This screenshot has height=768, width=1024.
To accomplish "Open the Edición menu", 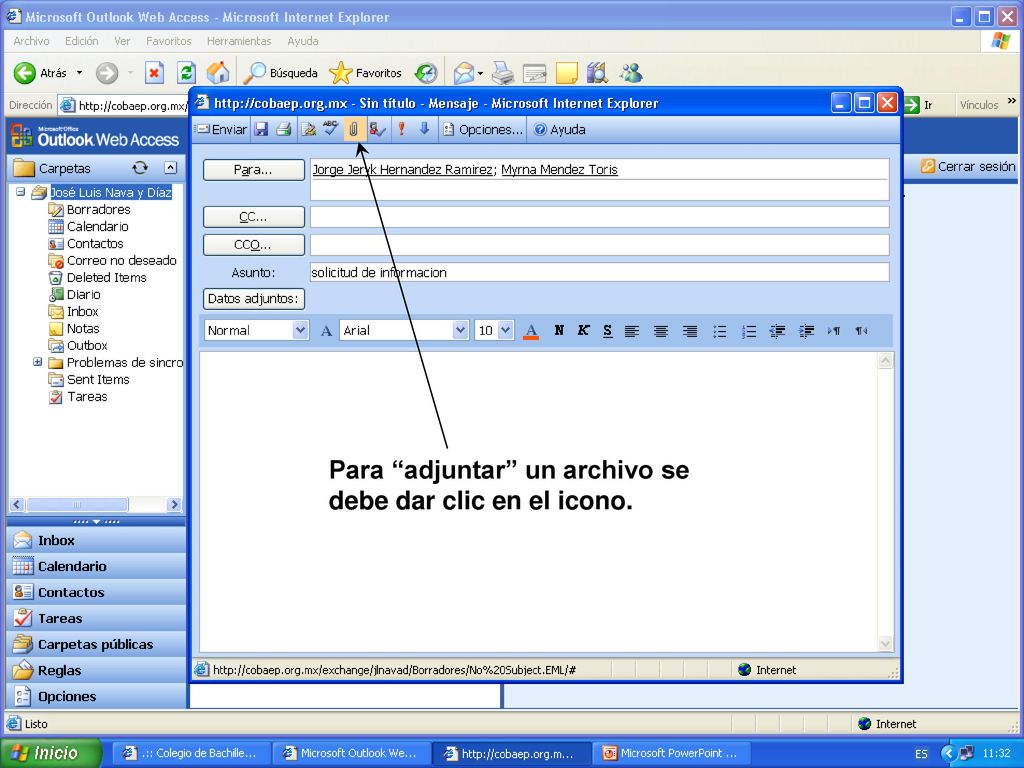I will tap(82, 40).
